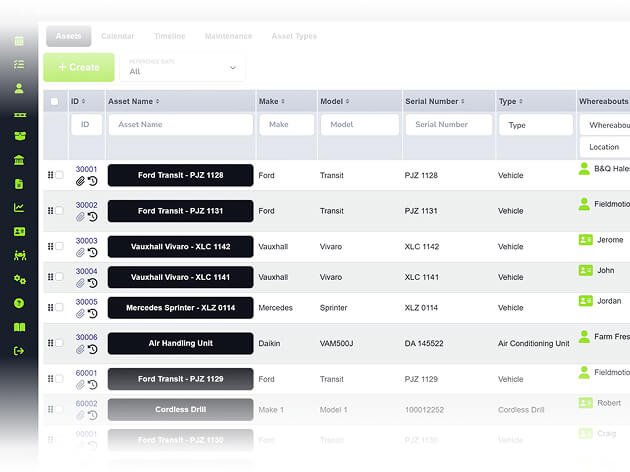
Task: Switch to the Timeline tab
Action: click(x=170, y=36)
